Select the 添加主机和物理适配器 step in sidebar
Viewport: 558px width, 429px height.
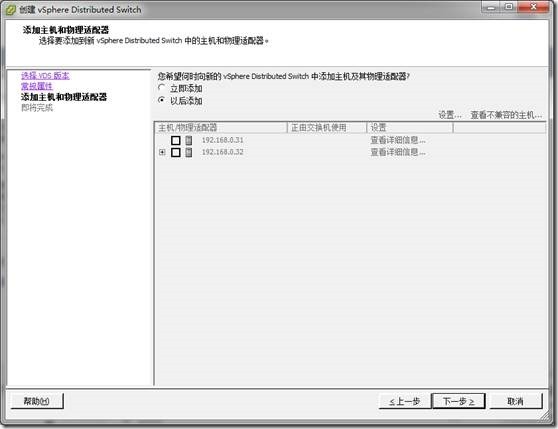pos(64,97)
